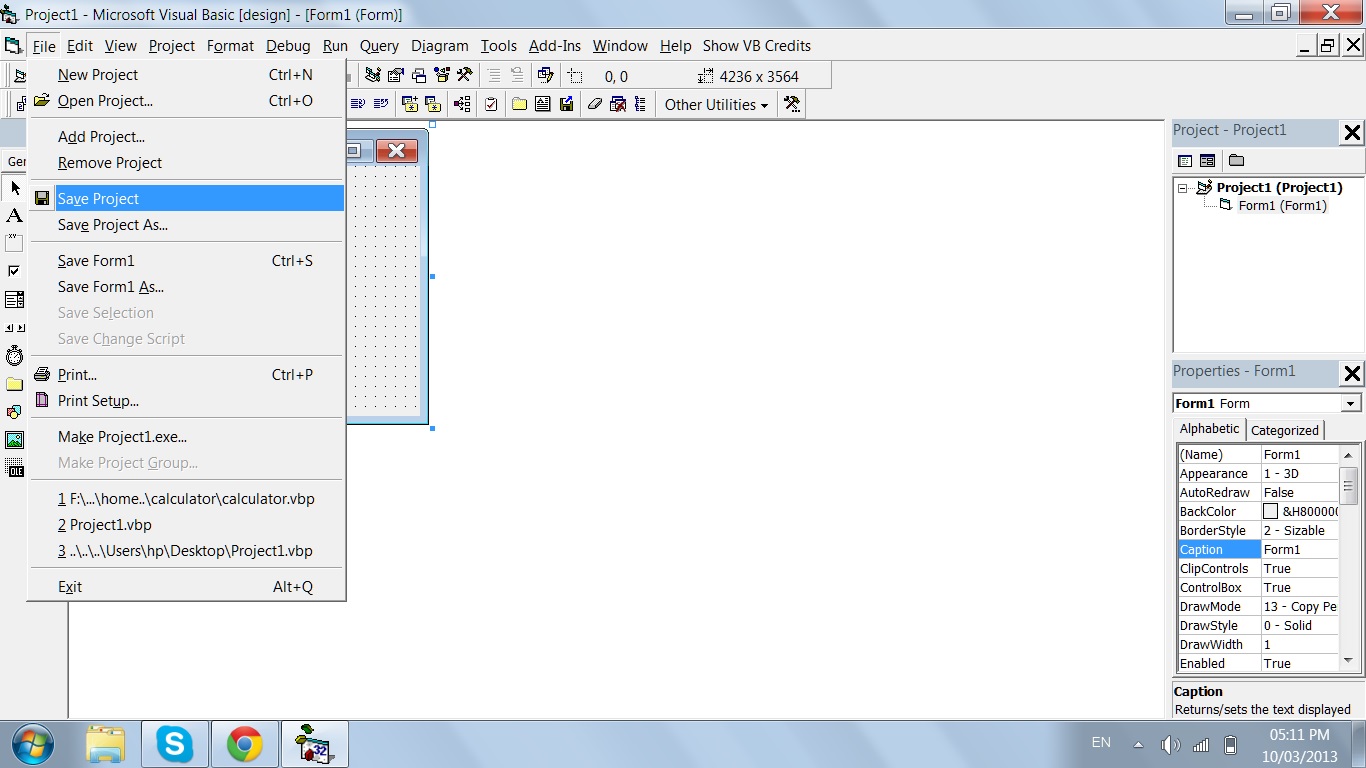Open the Other Utilities dropdown
Image resolution: width=1366 pixels, height=768 pixels.
[x=716, y=104]
